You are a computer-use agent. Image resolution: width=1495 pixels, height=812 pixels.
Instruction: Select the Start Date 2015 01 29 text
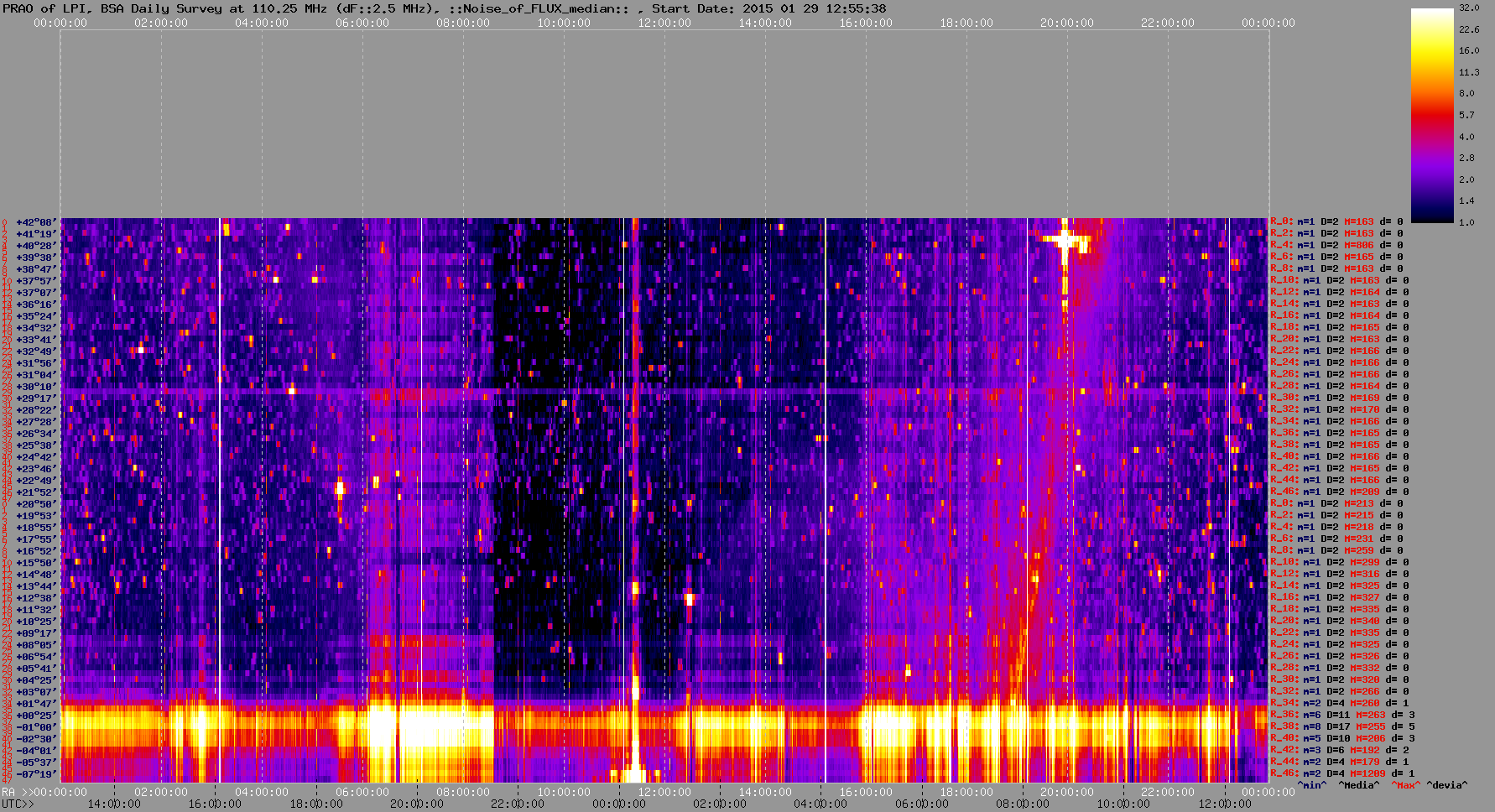click(769, 8)
